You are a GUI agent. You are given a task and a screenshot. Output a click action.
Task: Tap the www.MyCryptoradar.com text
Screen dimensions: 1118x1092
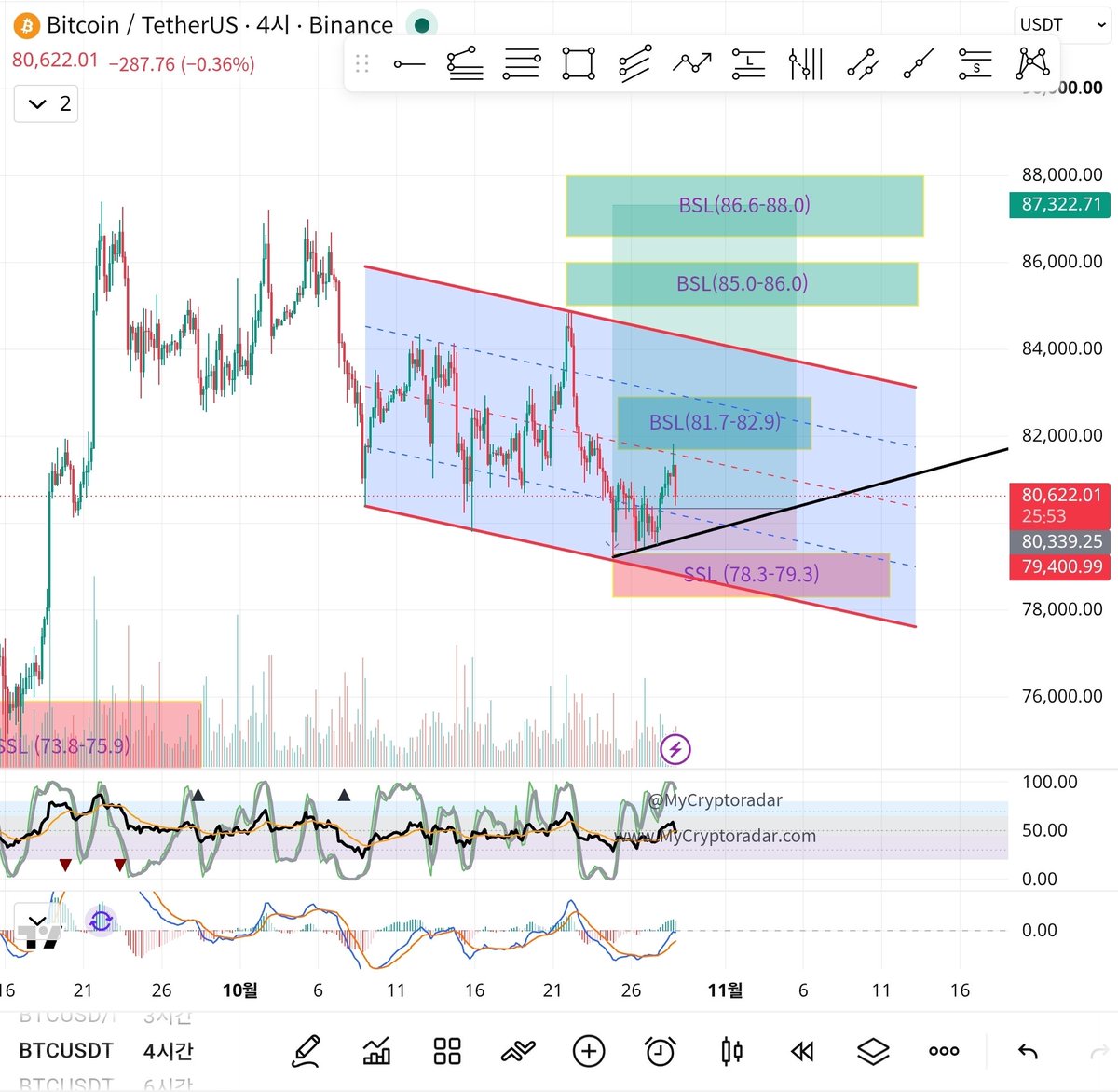tap(715, 836)
